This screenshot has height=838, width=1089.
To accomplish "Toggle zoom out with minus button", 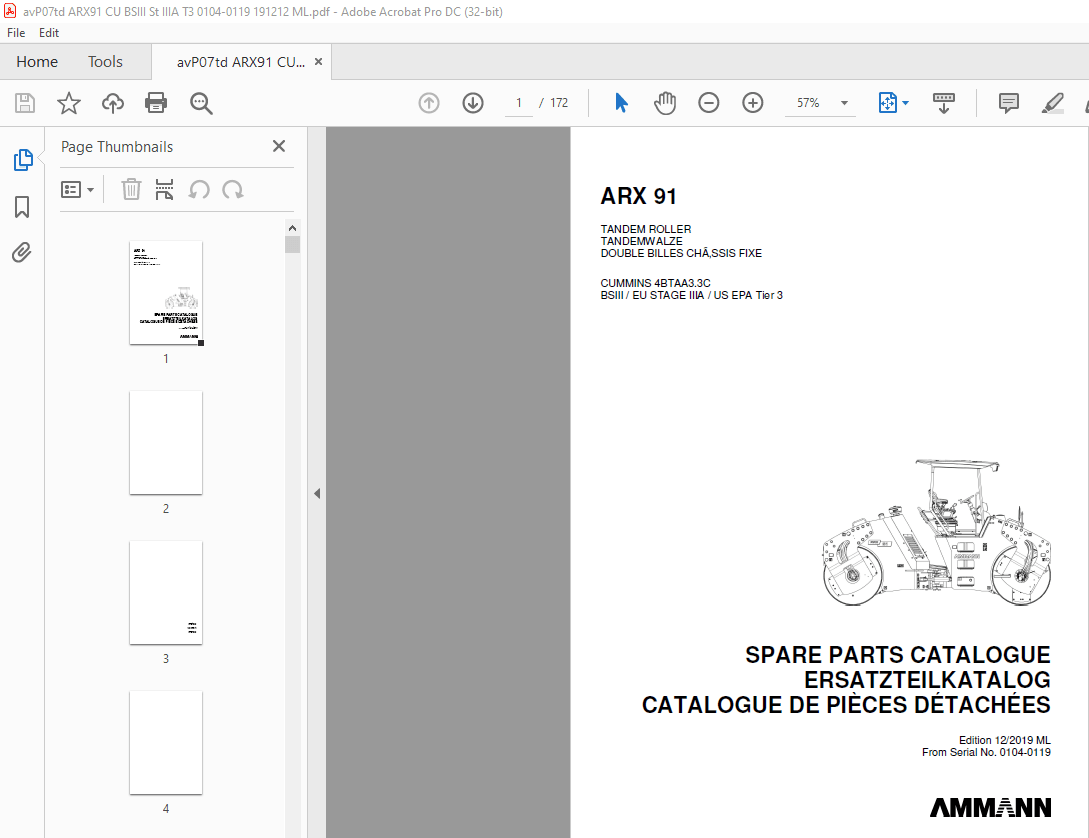I will tap(708, 102).
